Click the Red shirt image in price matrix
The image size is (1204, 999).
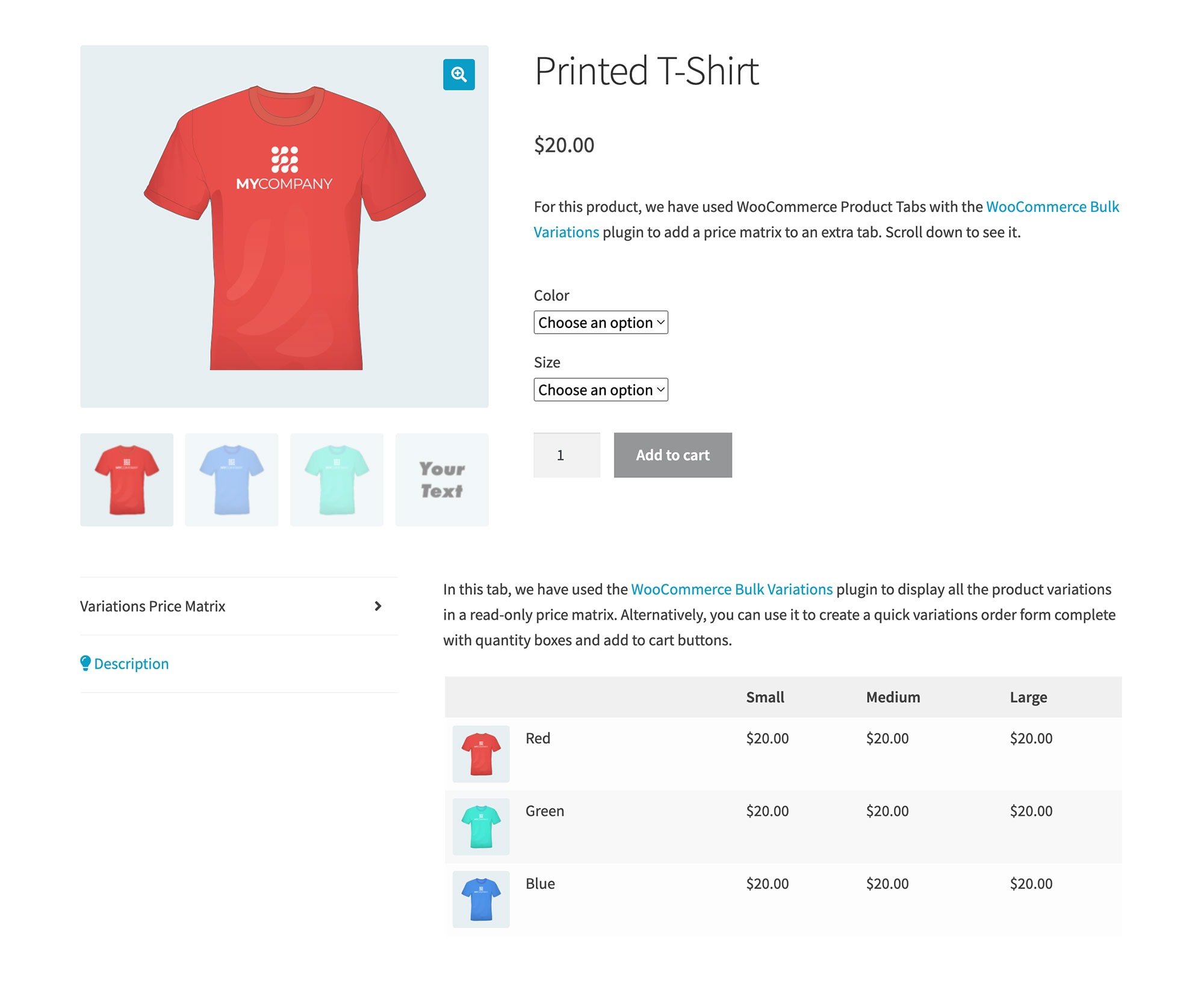tap(481, 754)
